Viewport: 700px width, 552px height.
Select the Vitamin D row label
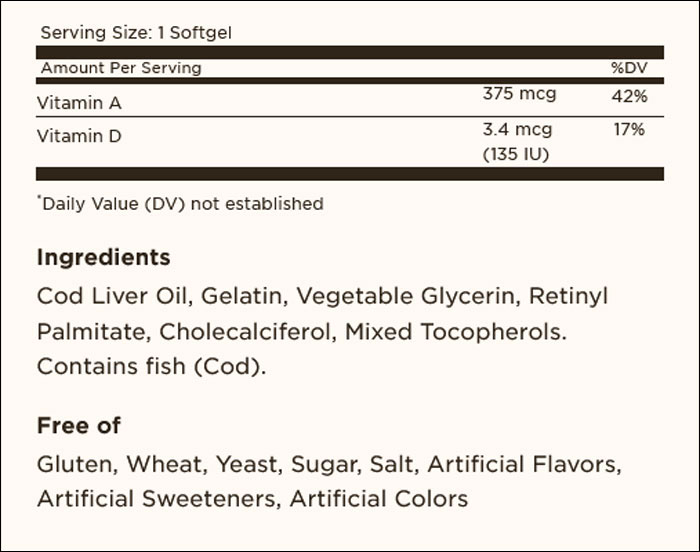(79, 136)
